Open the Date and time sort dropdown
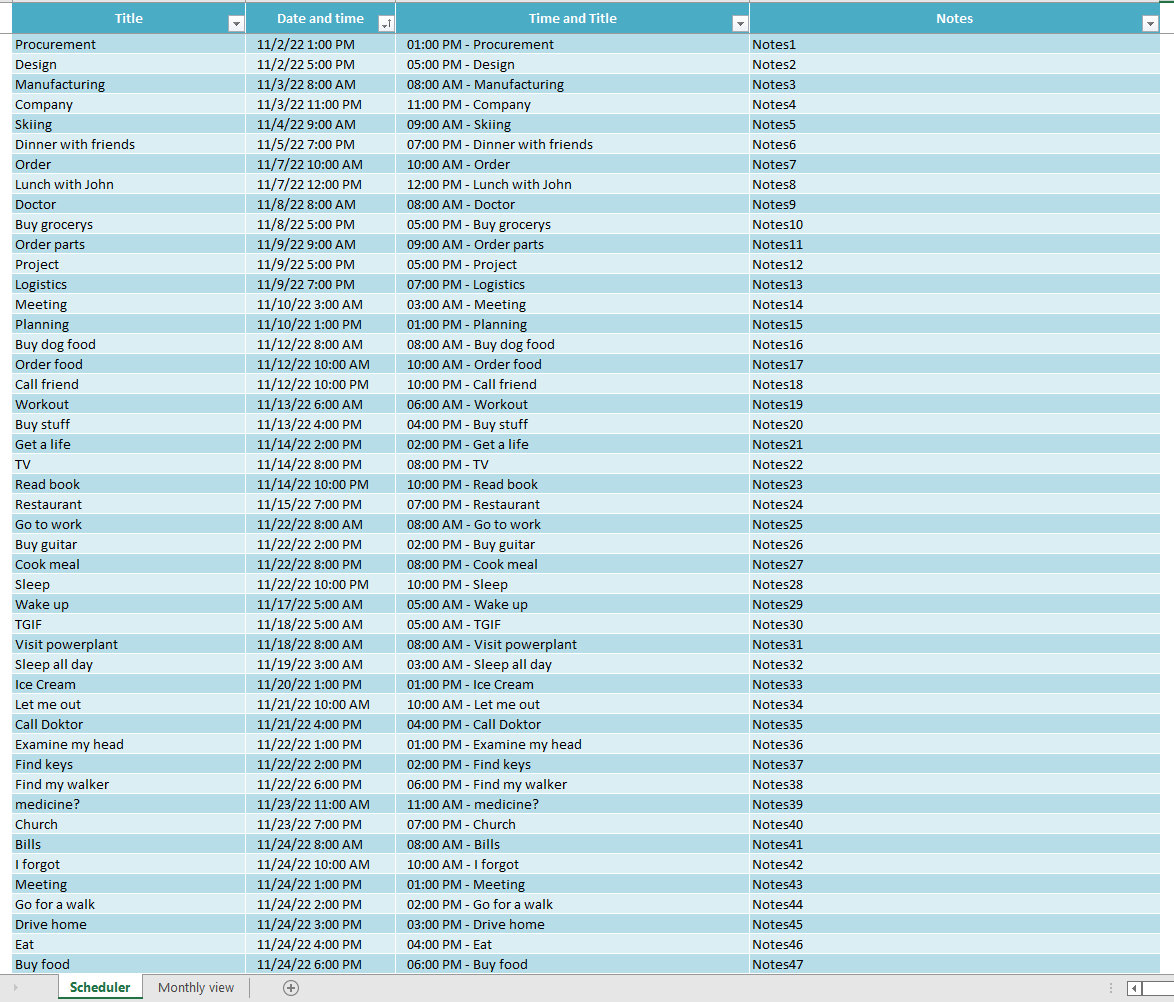1174x1002 pixels. (386, 24)
